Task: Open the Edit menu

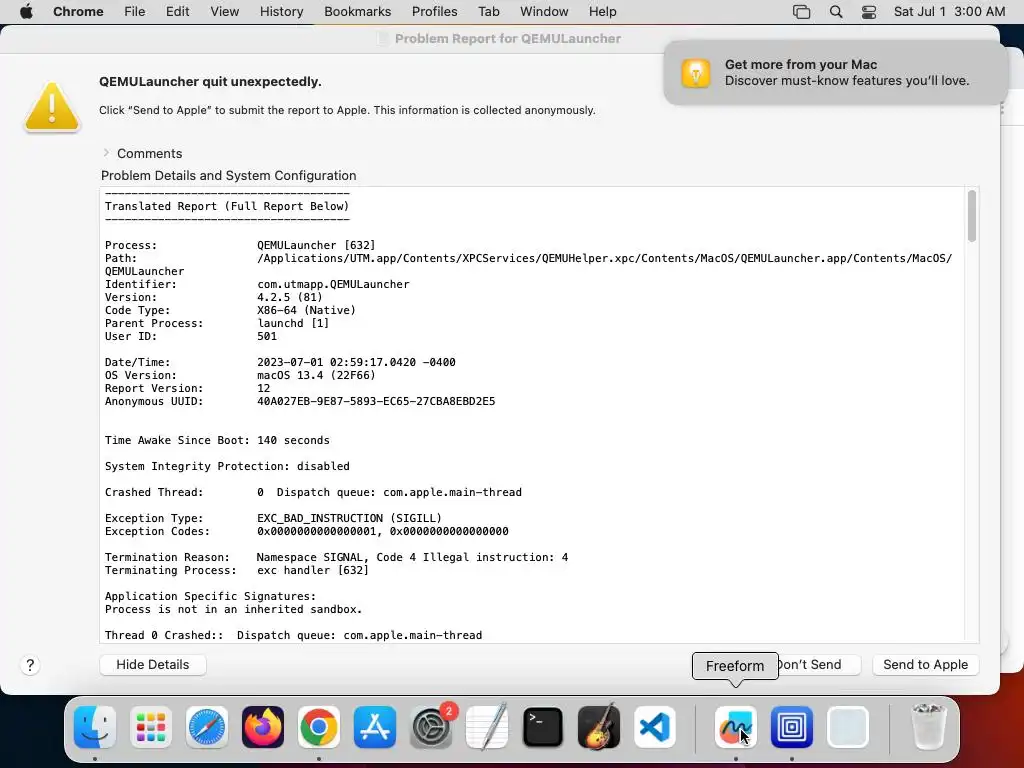Action: [x=178, y=12]
